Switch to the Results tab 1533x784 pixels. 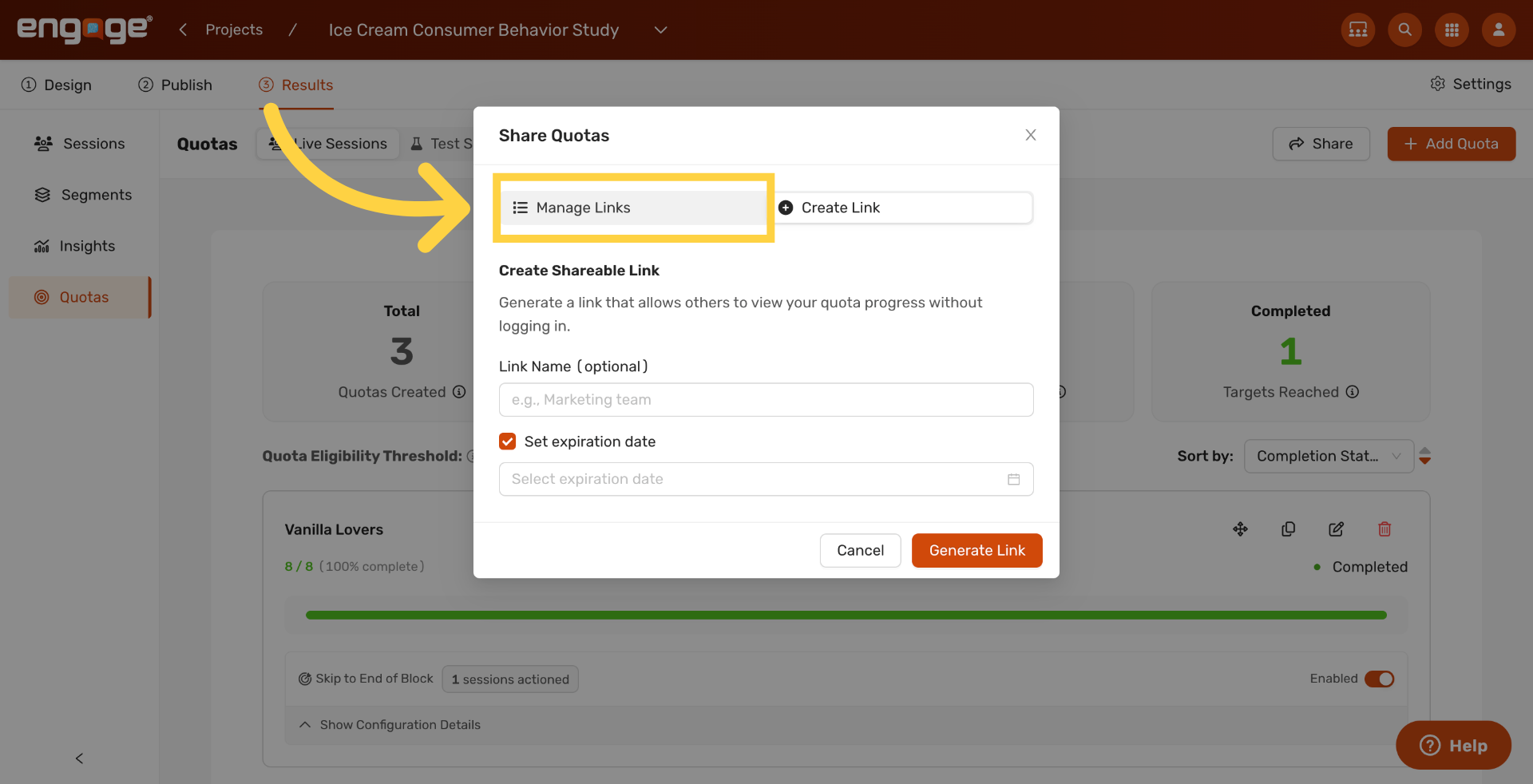coord(296,85)
